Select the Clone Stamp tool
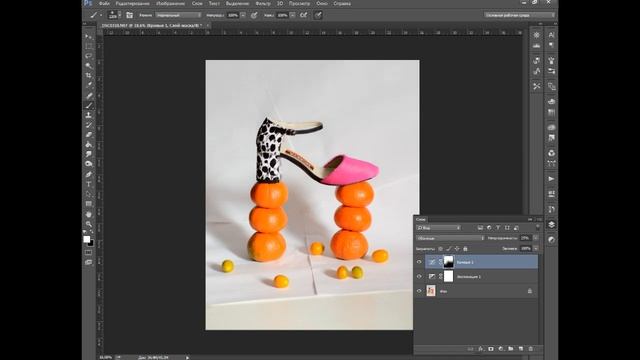This screenshot has width=640, height=360. (88, 116)
